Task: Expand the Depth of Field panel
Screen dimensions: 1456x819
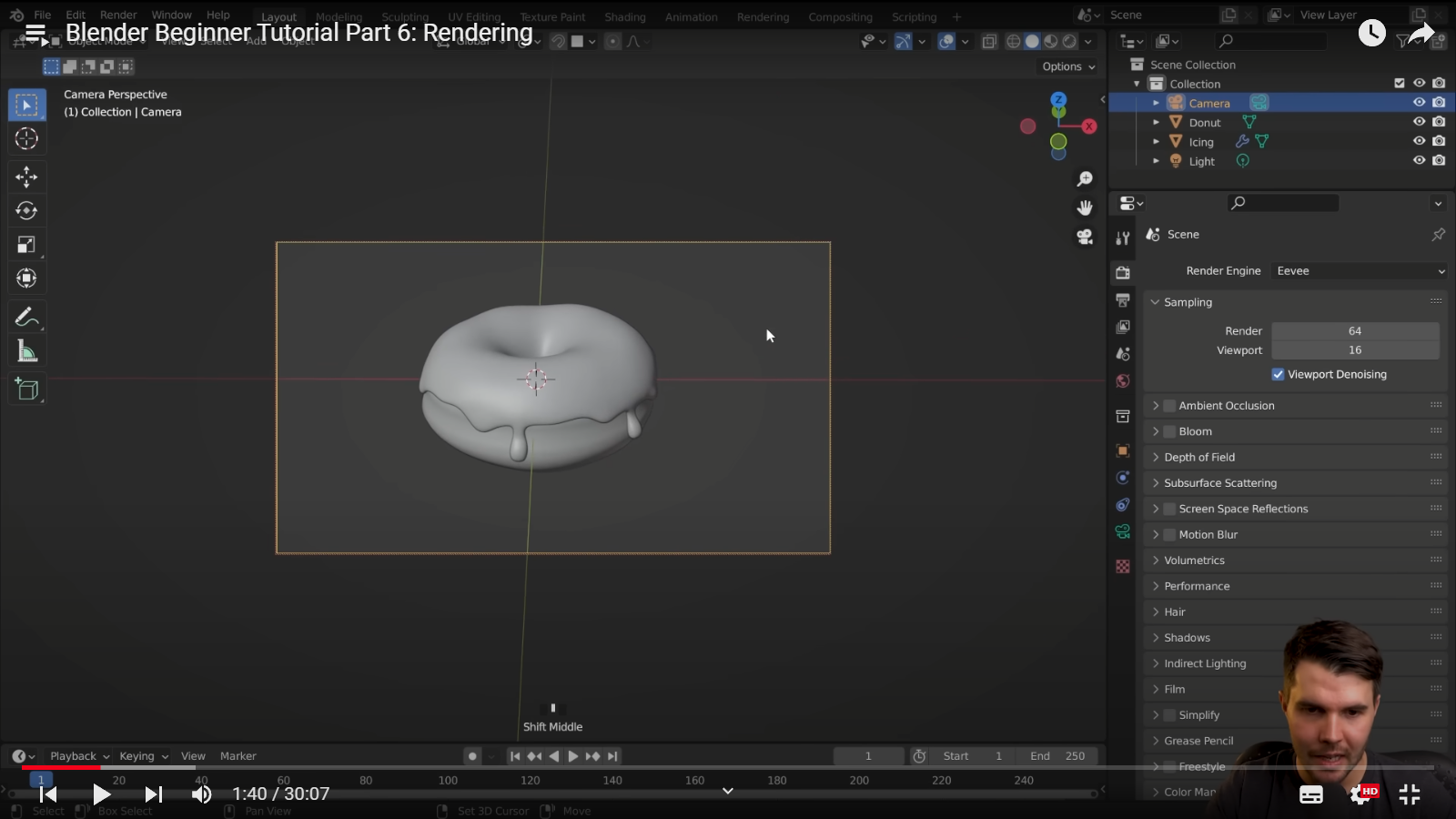Action: [1294, 457]
